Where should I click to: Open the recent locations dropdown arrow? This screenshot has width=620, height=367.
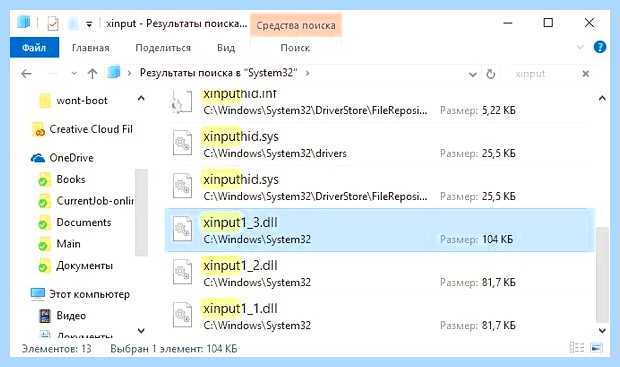[74, 74]
